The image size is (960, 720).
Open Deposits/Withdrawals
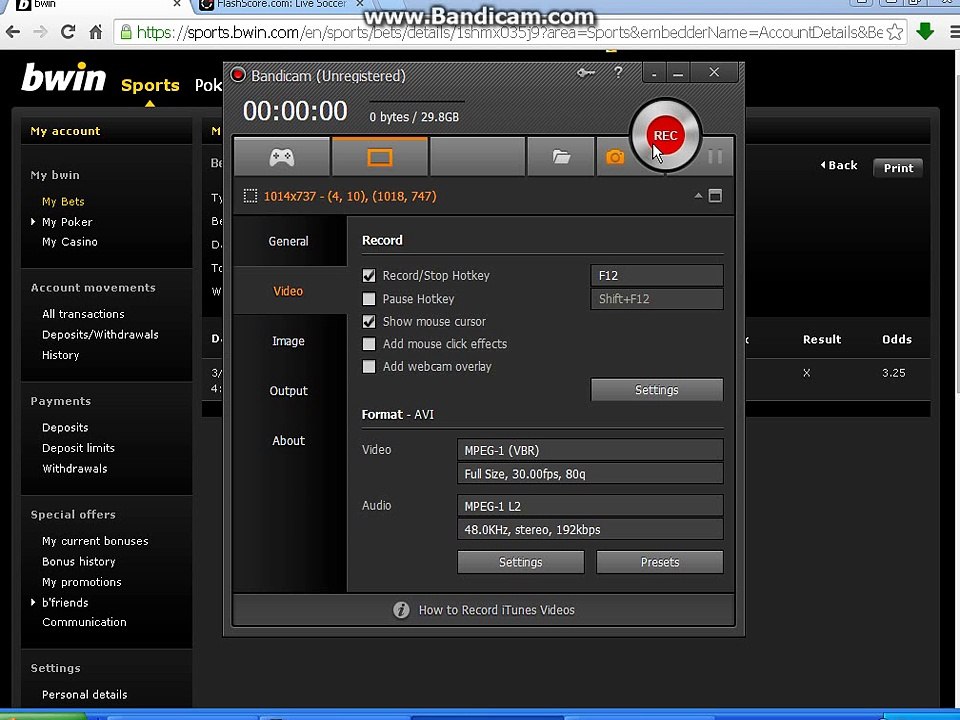[x=100, y=334]
